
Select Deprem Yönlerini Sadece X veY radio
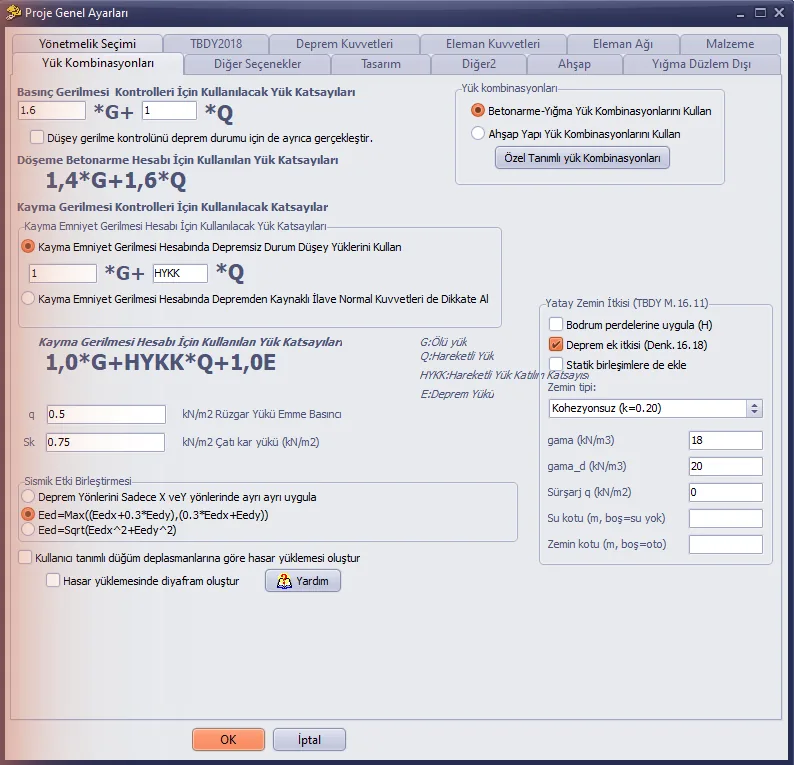tap(28, 497)
